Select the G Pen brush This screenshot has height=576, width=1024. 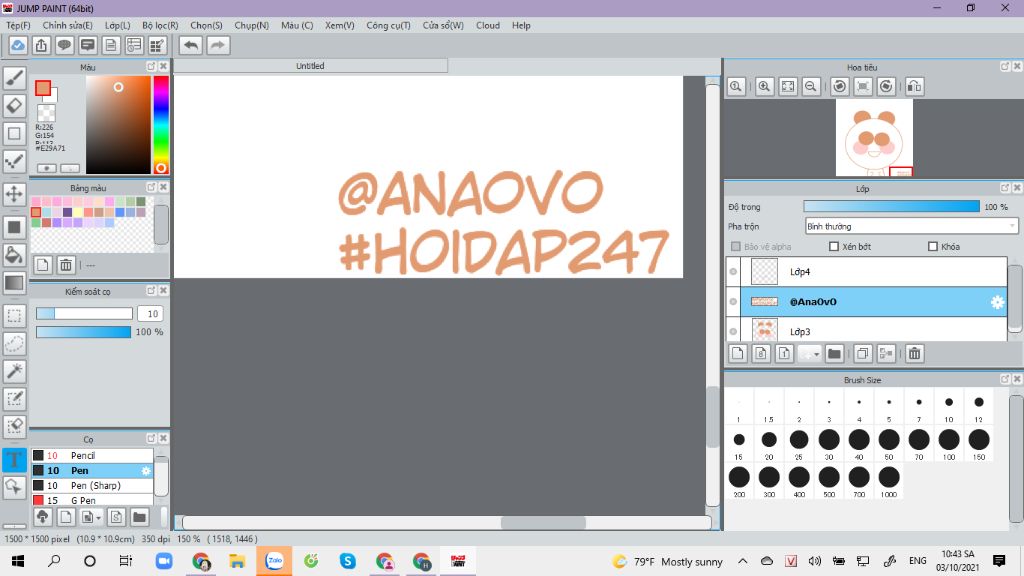point(92,500)
